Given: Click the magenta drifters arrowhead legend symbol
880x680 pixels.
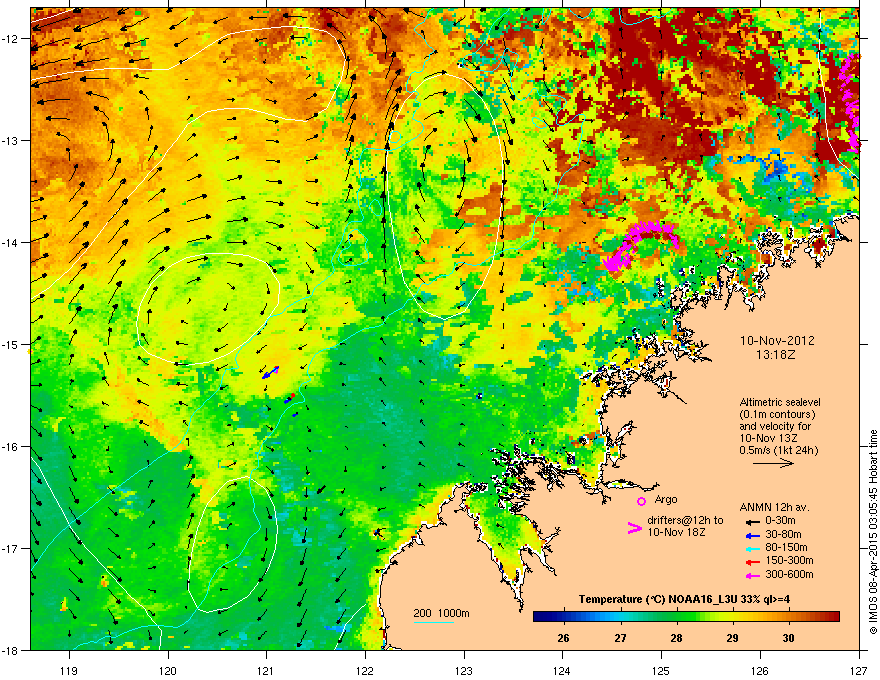Looking at the screenshot, I should coord(634,528).
